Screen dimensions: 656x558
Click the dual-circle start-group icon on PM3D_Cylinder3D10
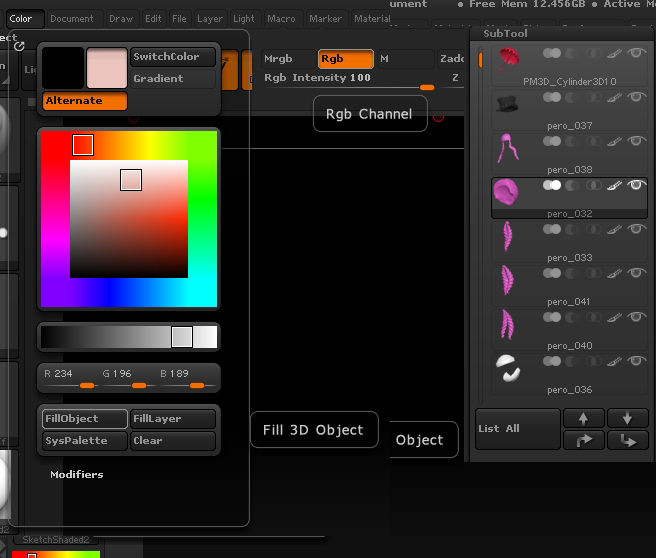coord(552,54)
